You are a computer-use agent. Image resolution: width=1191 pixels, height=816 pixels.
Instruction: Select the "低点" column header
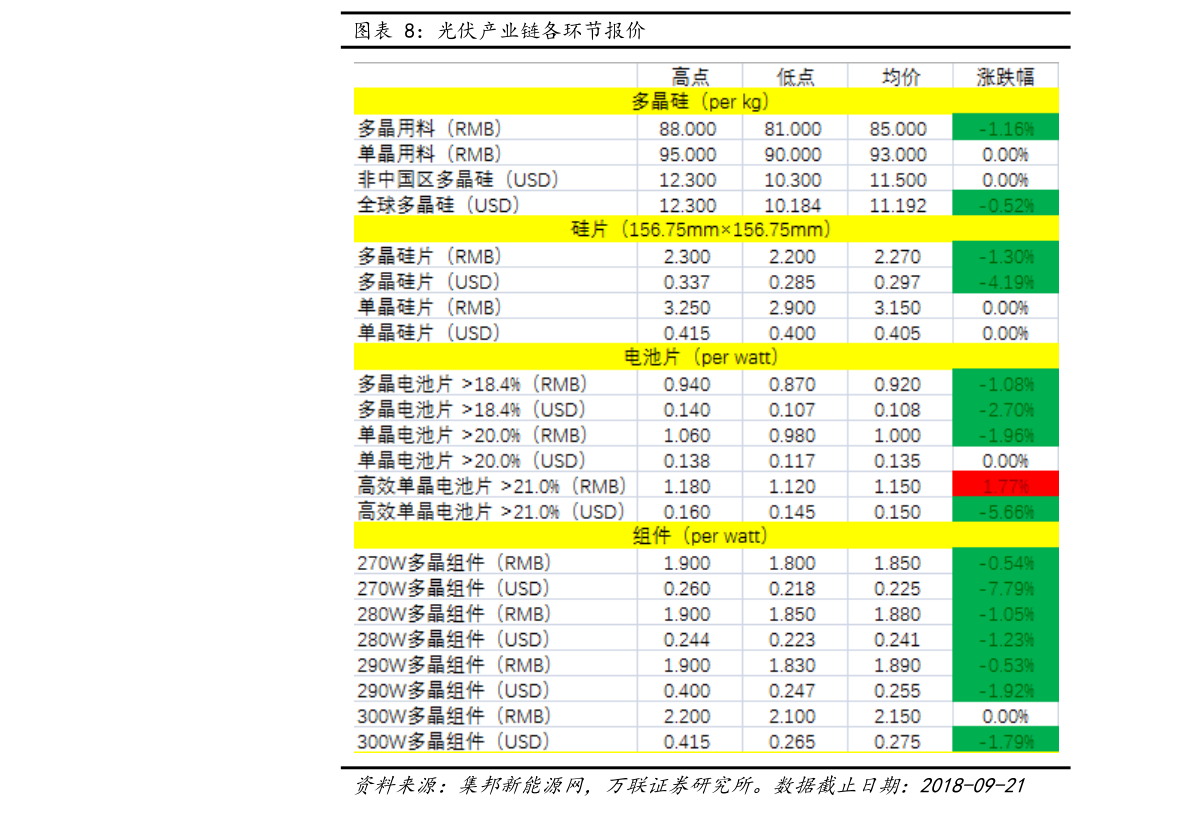coord(795,77)
